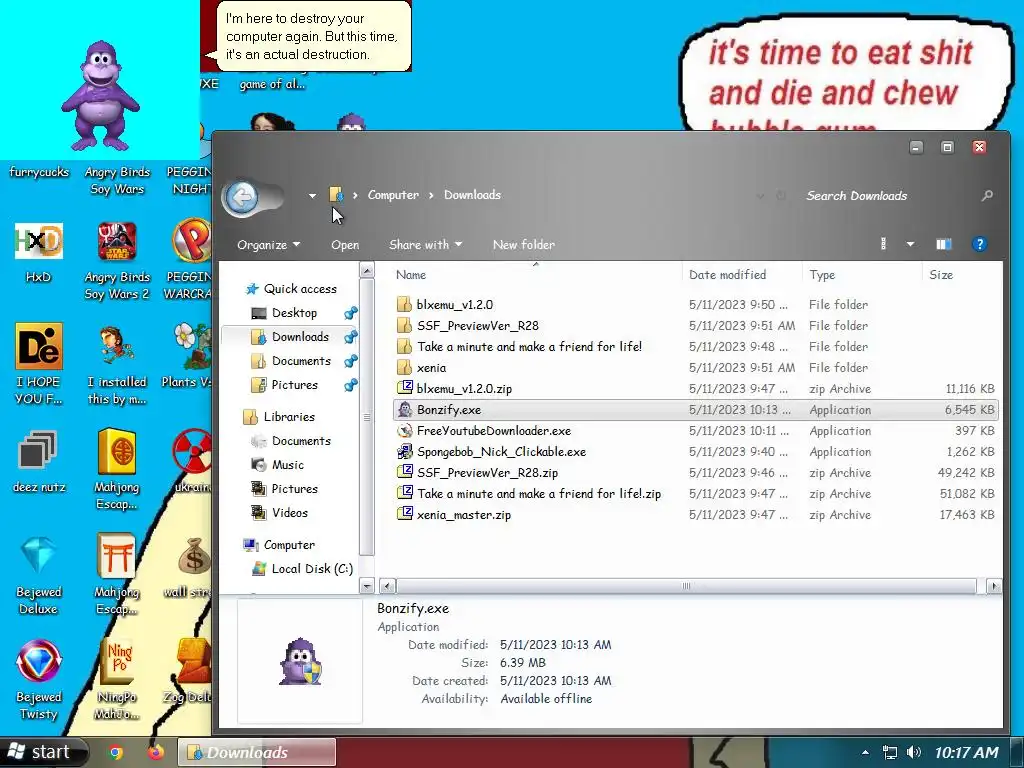Sort by Name column header

tap(411, 275)
